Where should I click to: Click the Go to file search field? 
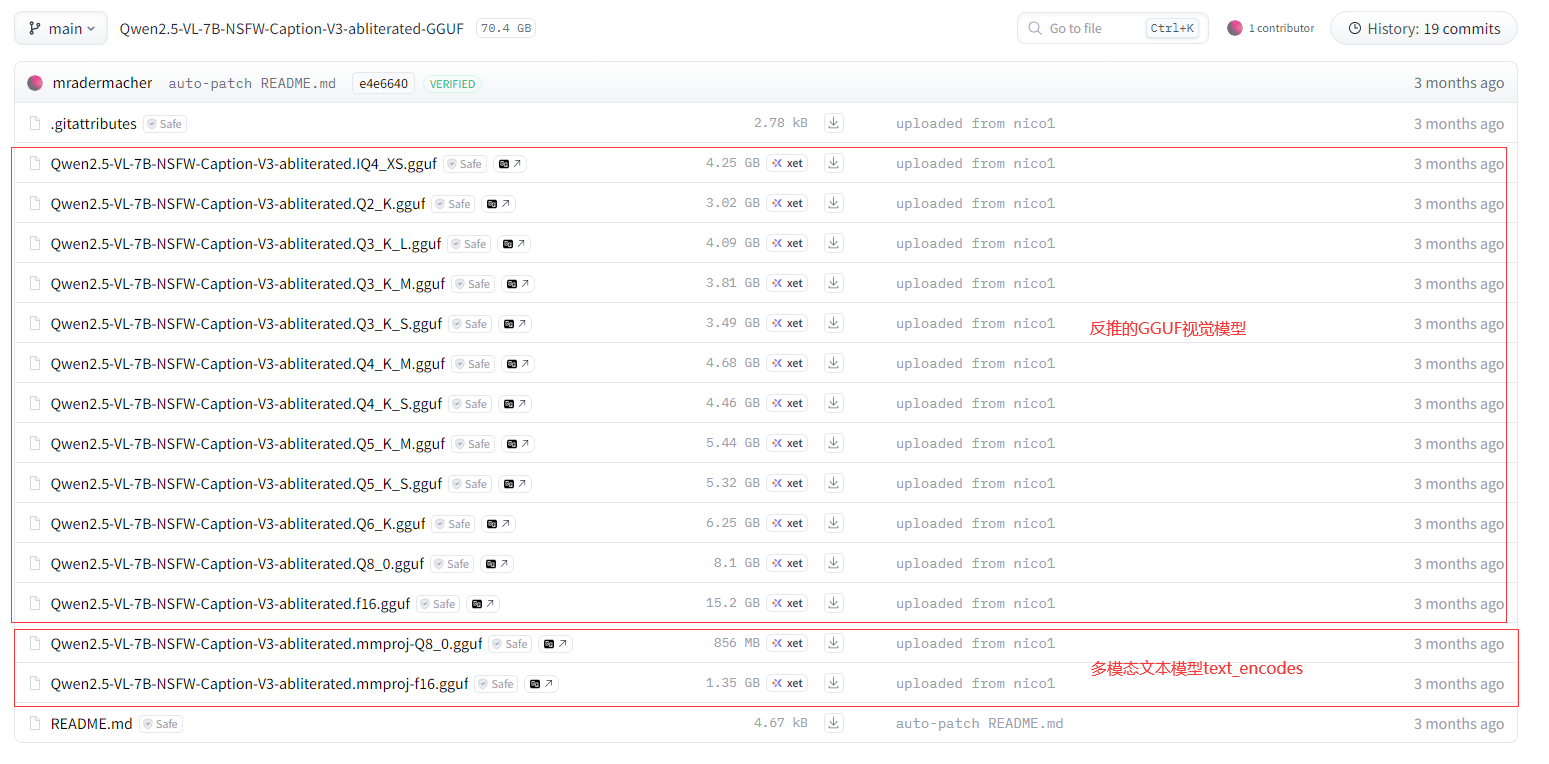[1090, 29]
